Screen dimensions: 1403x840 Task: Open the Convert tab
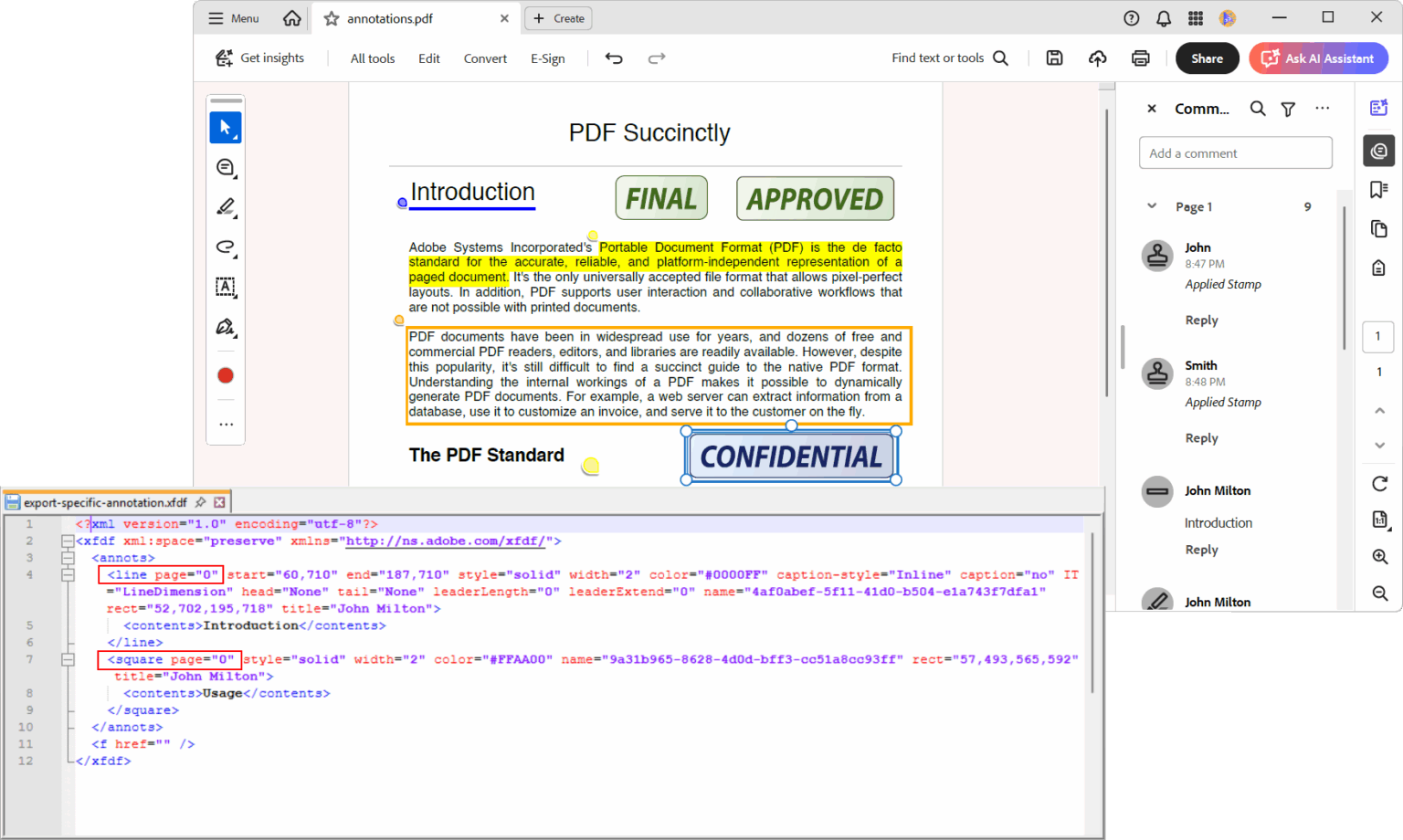(x=485, y=58)
